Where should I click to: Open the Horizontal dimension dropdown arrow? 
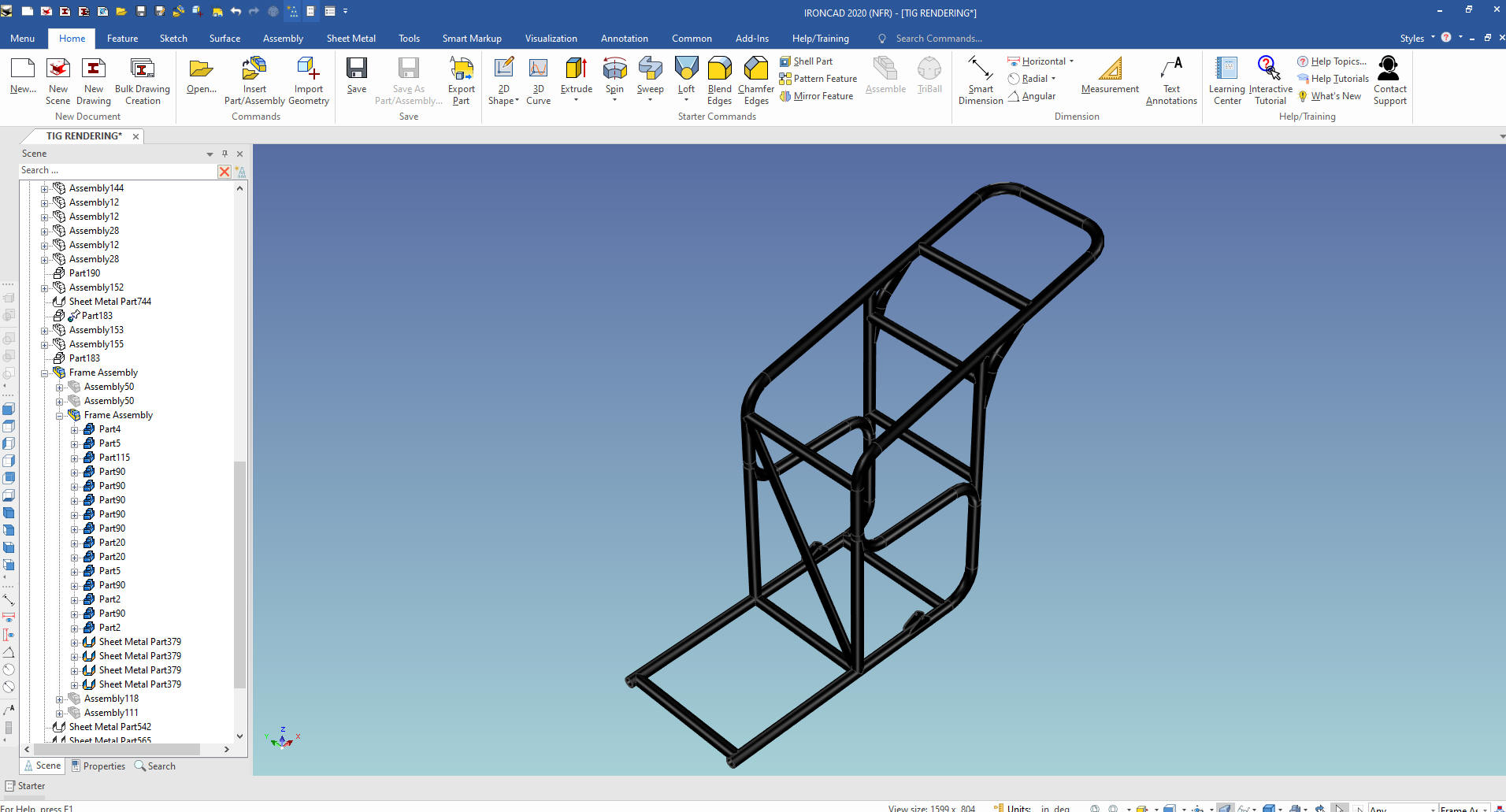coord(1071,61)
